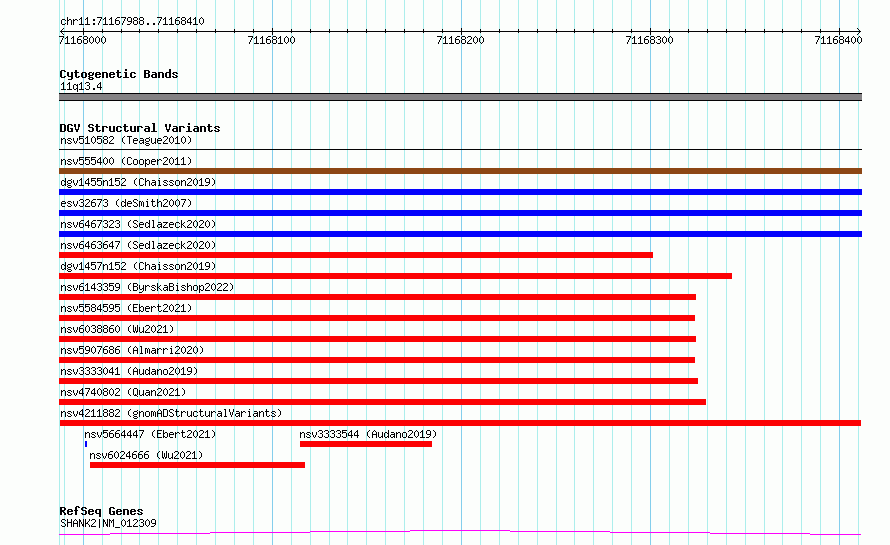Click the short red nsv6024666 variant bar
Screen dimensions: 890x545
tap(198, 465)
